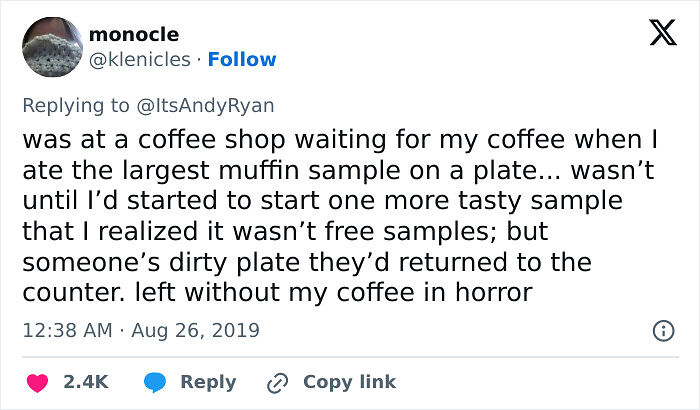Click the X logo
Screen dimensions: 700x410
tap(656, 35)
